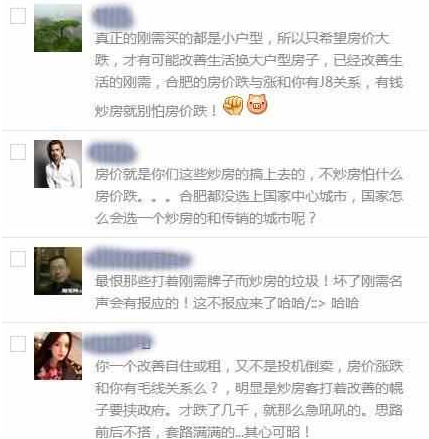Click the pig face emoji in first comment
Screen dimensions: 429x439
[x=257, y=104]
